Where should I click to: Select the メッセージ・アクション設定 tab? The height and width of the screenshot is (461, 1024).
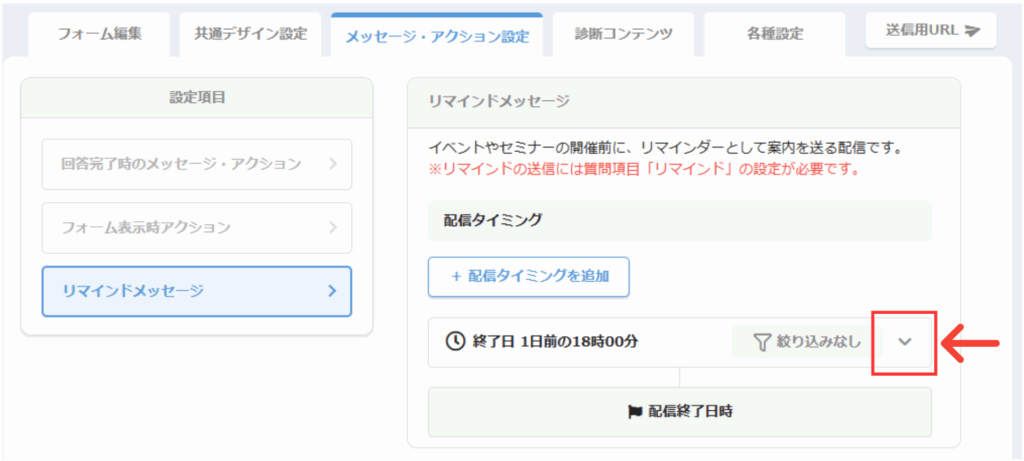[x=437, y=36]
